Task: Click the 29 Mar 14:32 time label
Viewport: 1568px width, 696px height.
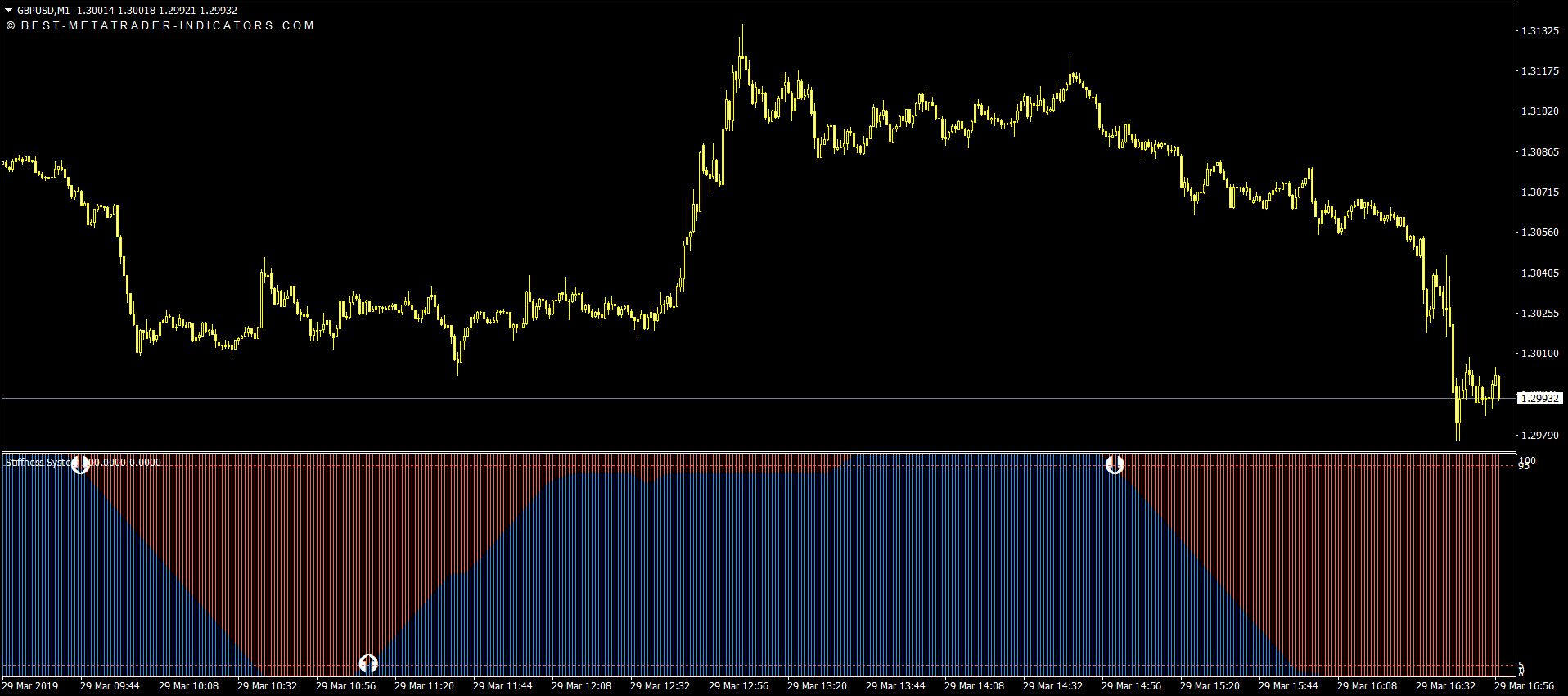Action: coord(1052,686)
